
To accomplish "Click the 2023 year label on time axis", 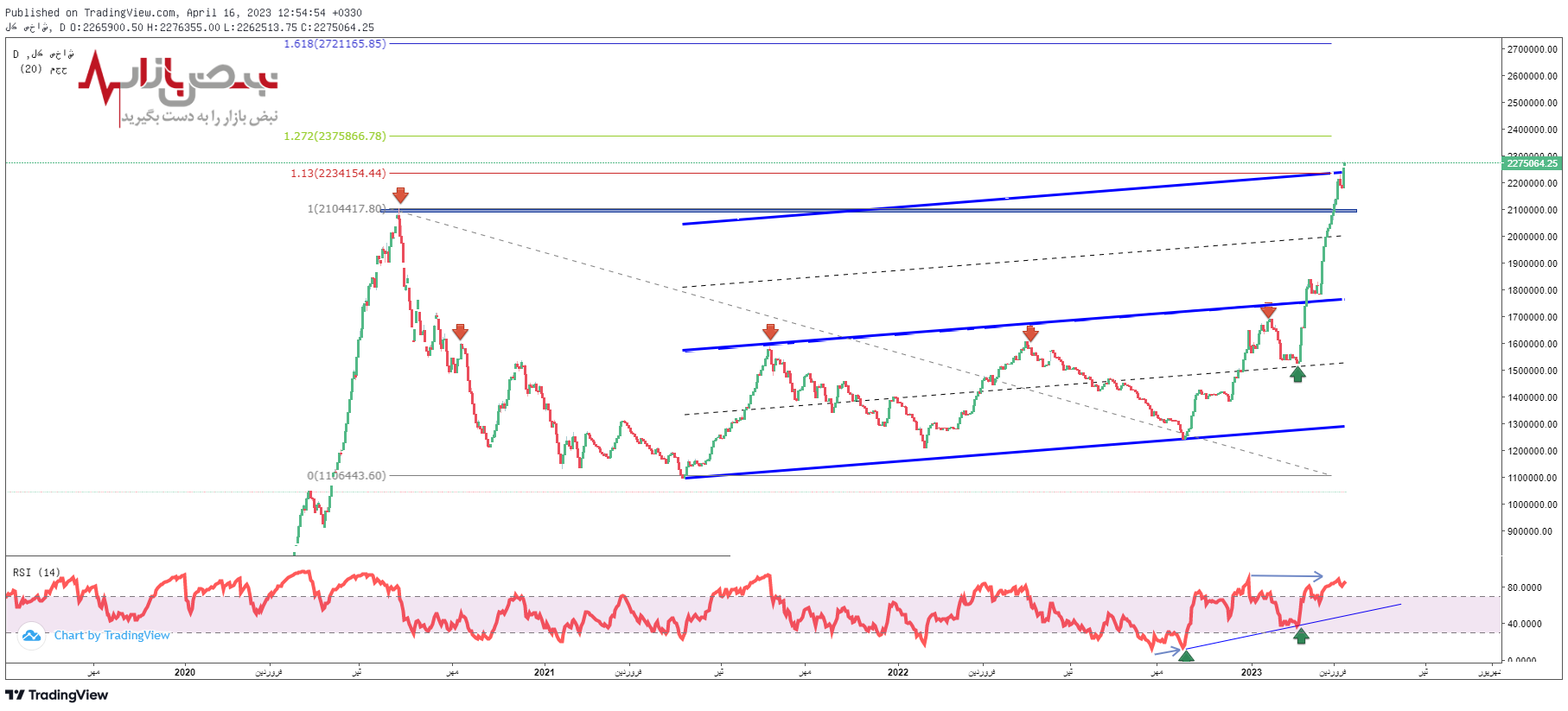I will point(1252,672).
